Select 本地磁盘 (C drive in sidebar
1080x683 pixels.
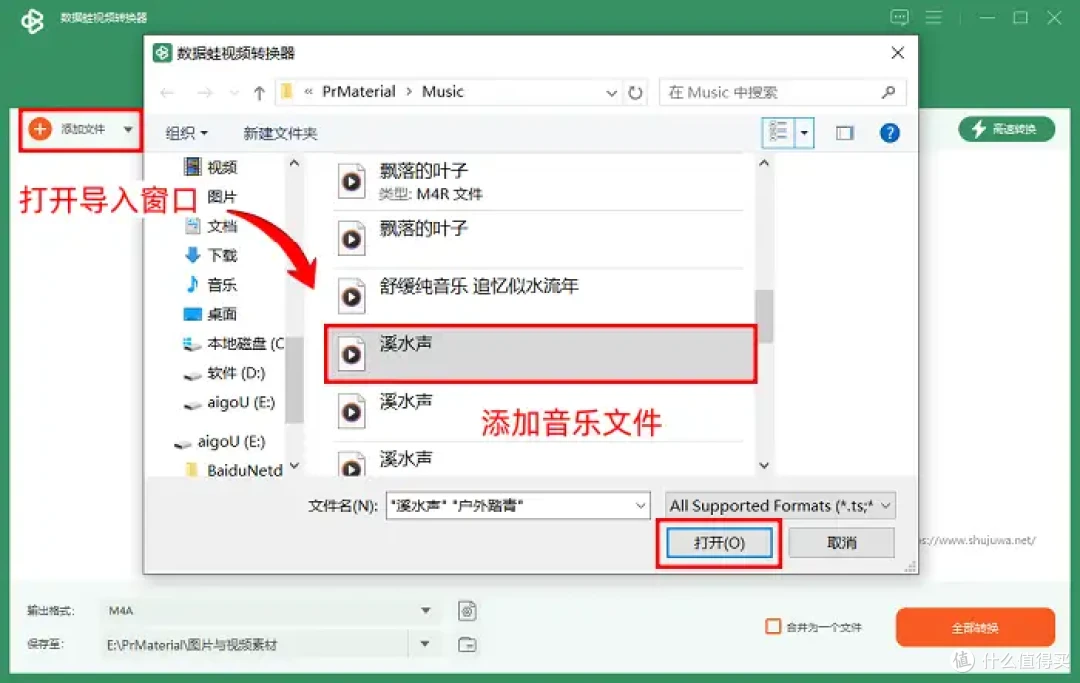(x=233, y=344)
